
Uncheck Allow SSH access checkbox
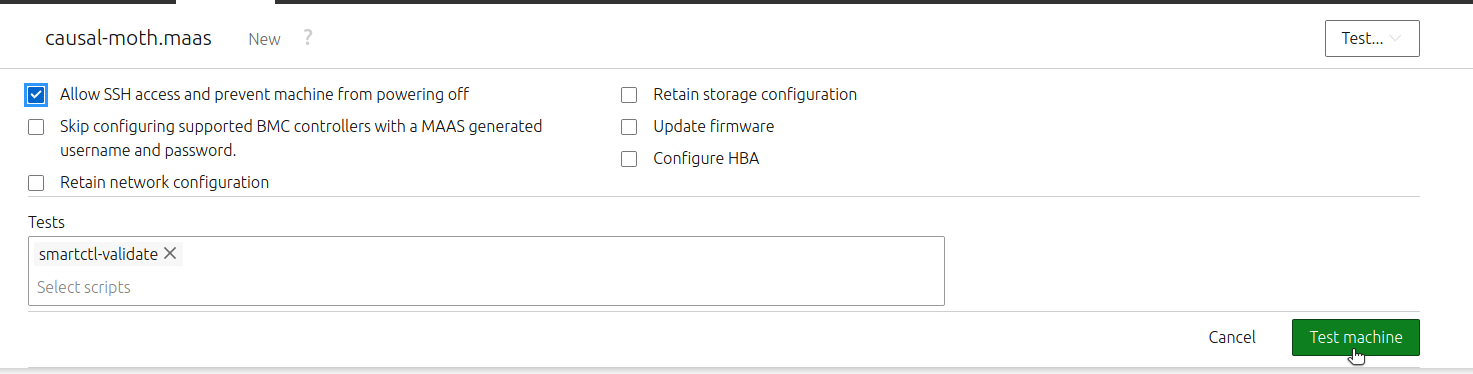point(37,95)
